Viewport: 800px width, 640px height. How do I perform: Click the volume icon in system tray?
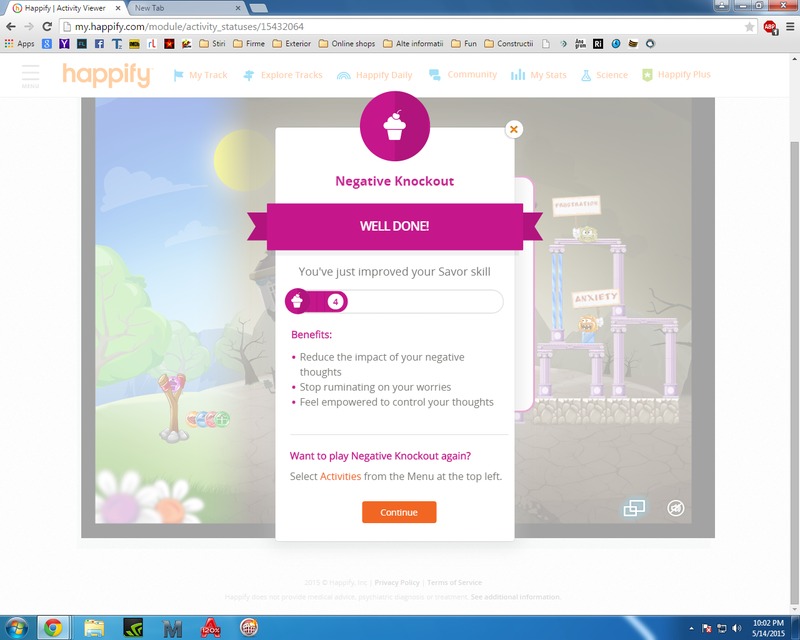(737, 628)
